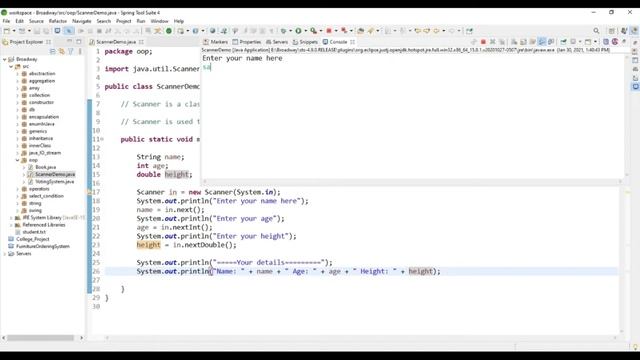The height and width of the screenshot is (360, 640).
Task: Open the Source menu
Action: (36, 21)
